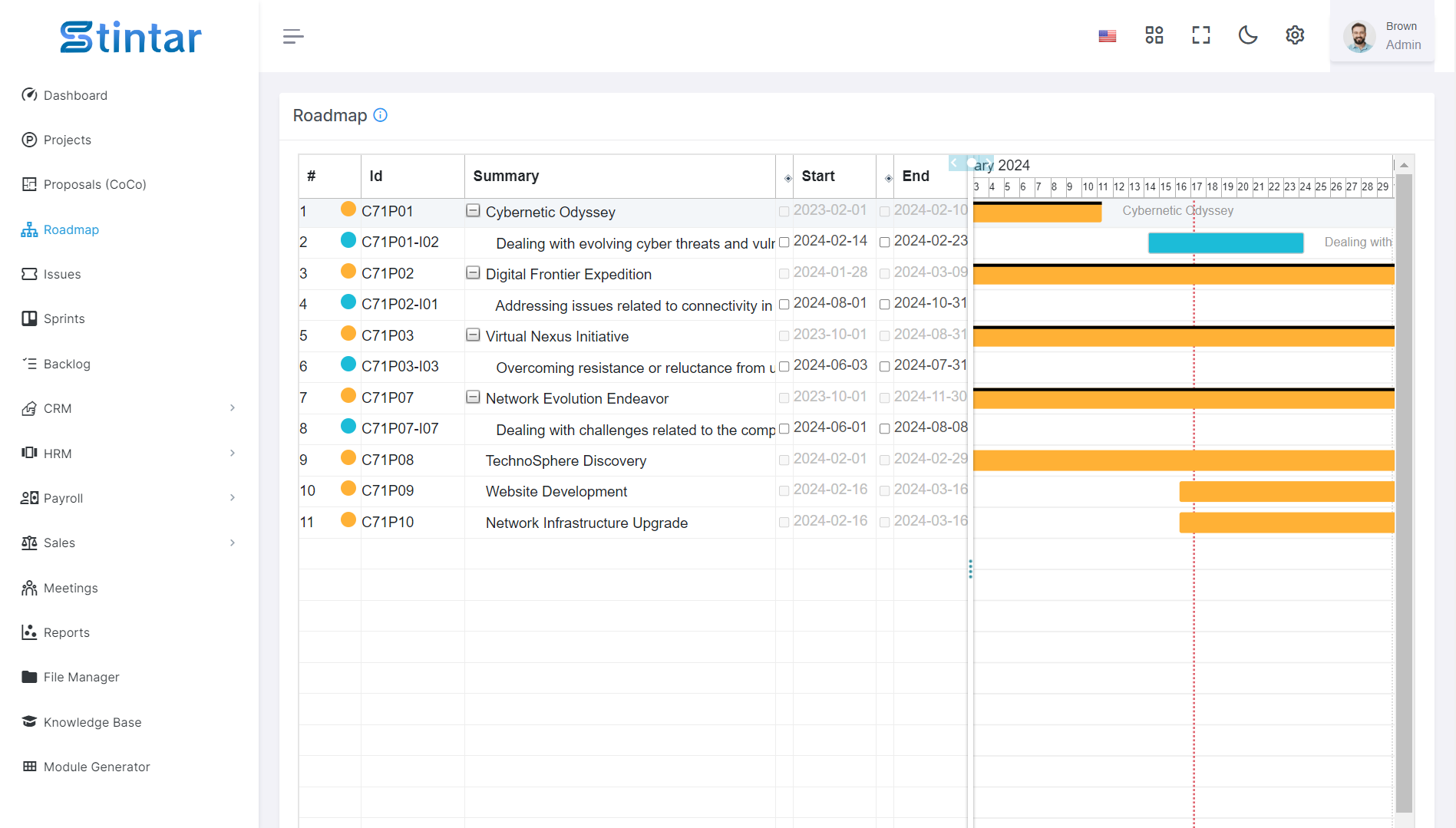Open the apps grid icon

click(1154, 35)
